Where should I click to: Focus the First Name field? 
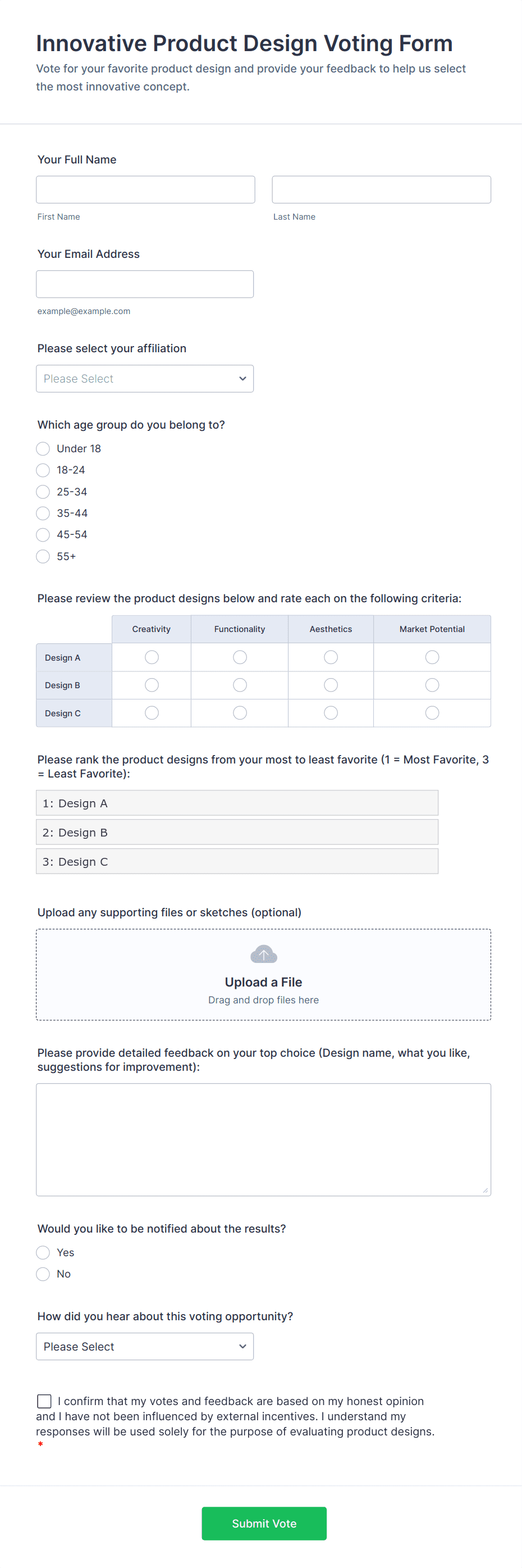[x=145, y=190]
